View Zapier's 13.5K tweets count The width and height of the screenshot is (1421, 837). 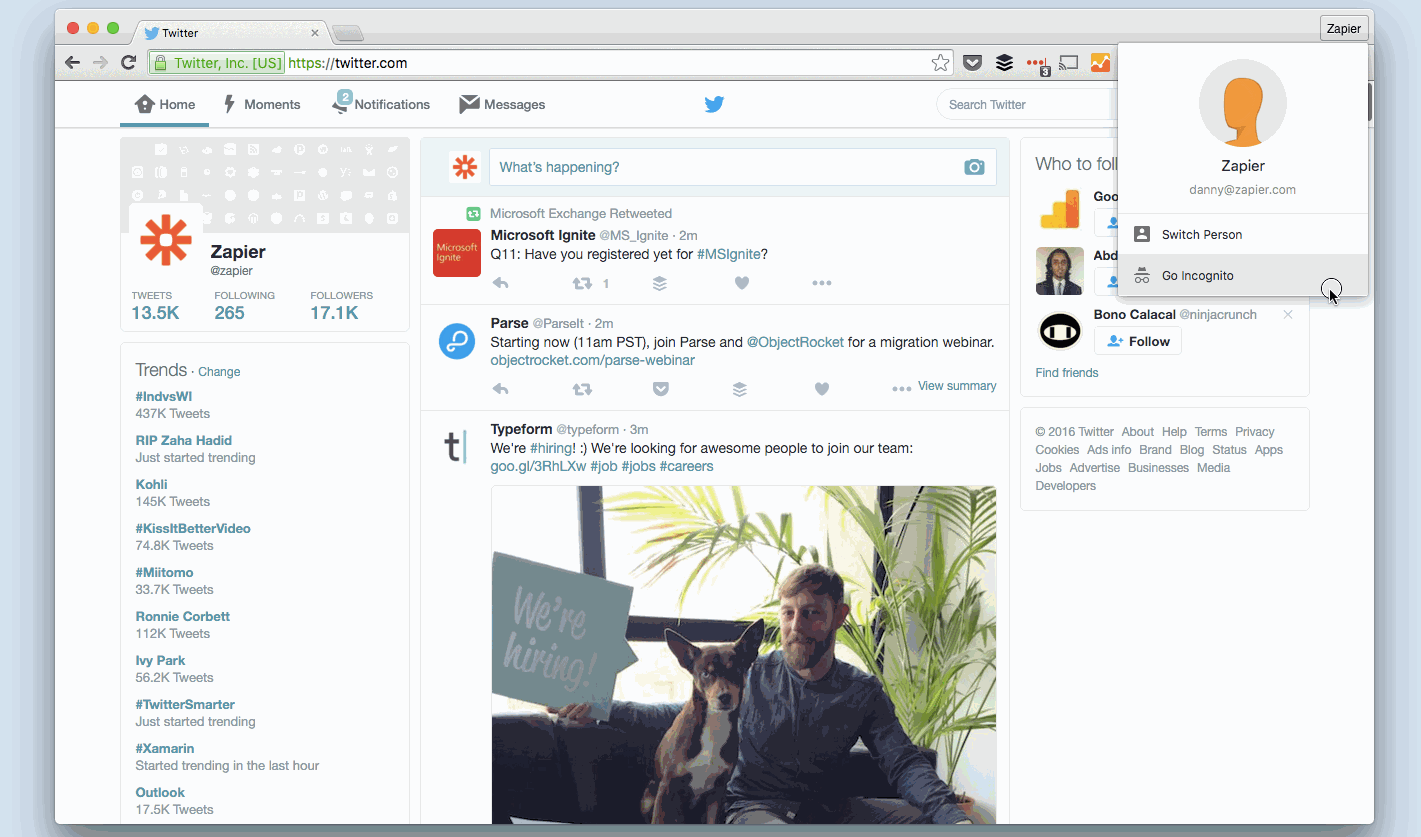[155, 305]
